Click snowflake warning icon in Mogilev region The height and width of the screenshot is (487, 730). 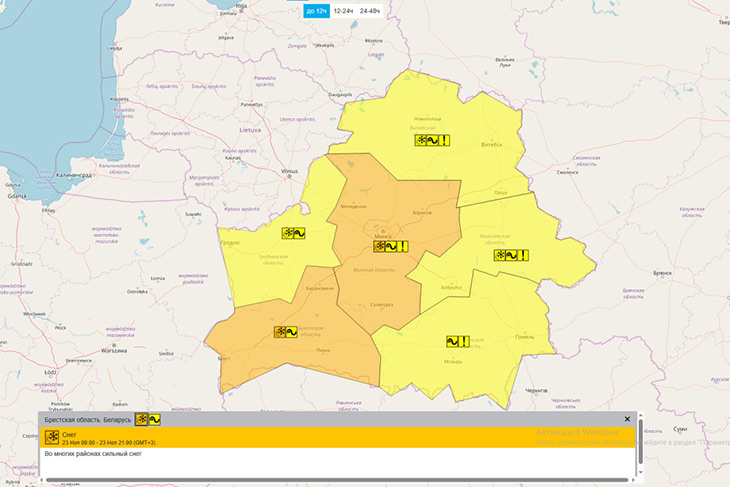tap(500, 255)
